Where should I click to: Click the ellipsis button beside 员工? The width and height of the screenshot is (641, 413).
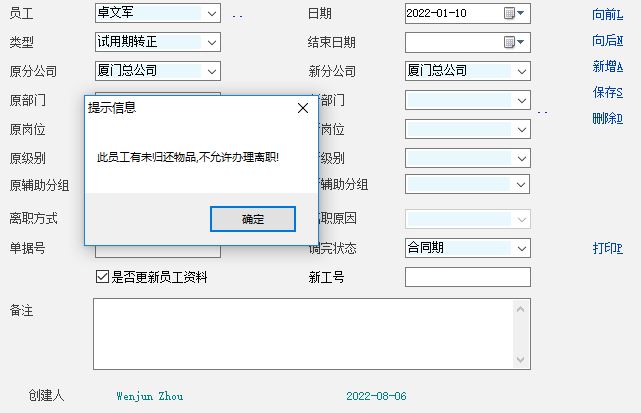[x=237, y=15]
